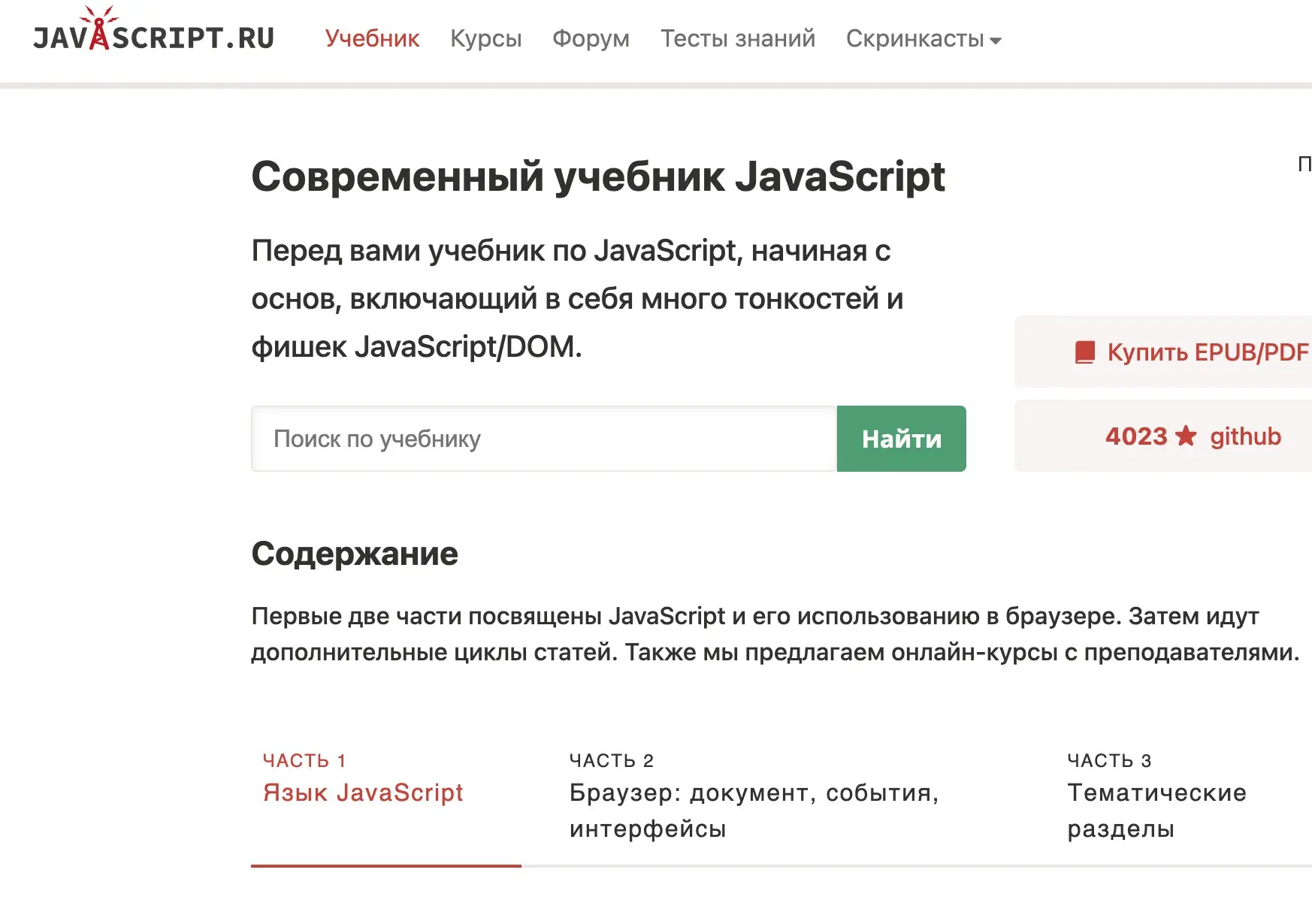Viewport: 1312px width, 924px height.
Task: Open the github link
Action: [x=1245, y=436]
